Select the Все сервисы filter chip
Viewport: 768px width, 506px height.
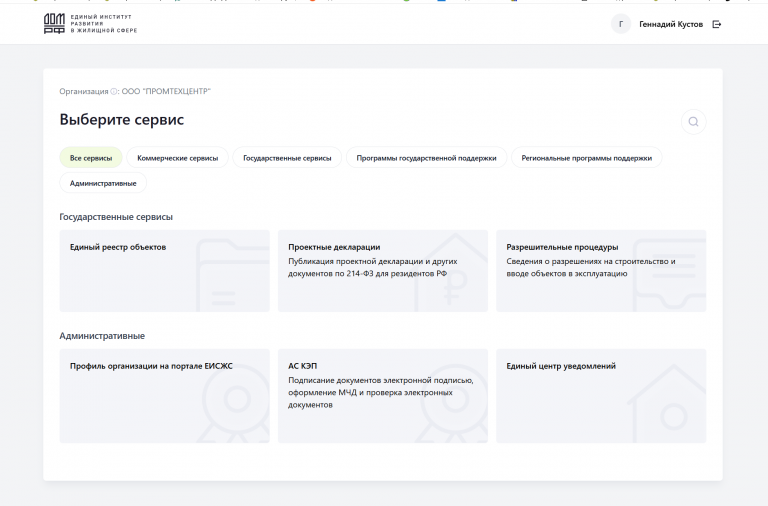tap(91, 158)
